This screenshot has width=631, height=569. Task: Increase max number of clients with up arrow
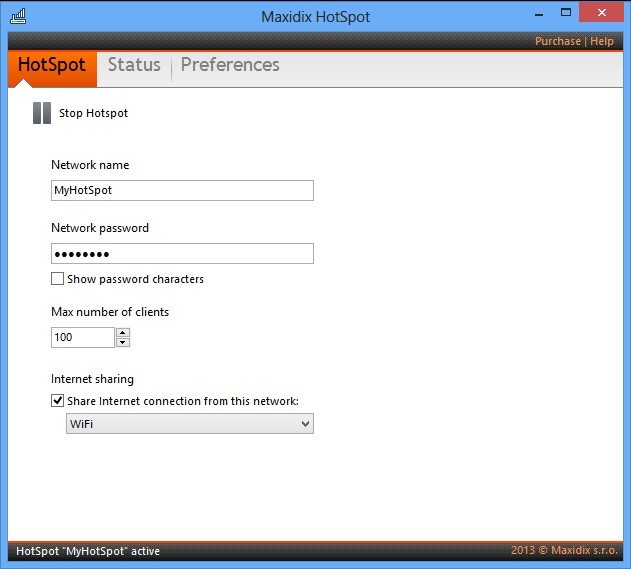[x=123, y=332]
